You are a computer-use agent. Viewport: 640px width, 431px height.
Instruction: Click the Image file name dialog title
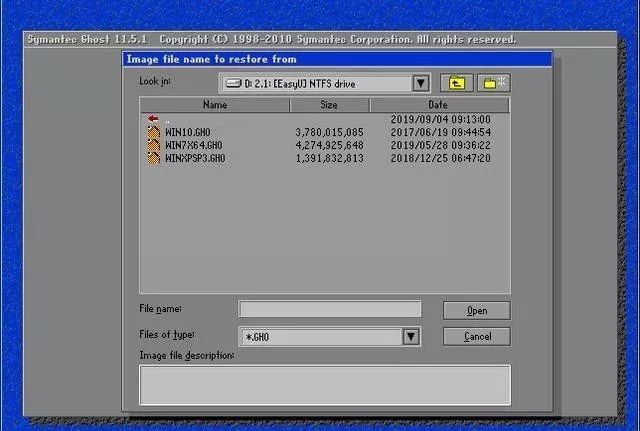point(211,59)
